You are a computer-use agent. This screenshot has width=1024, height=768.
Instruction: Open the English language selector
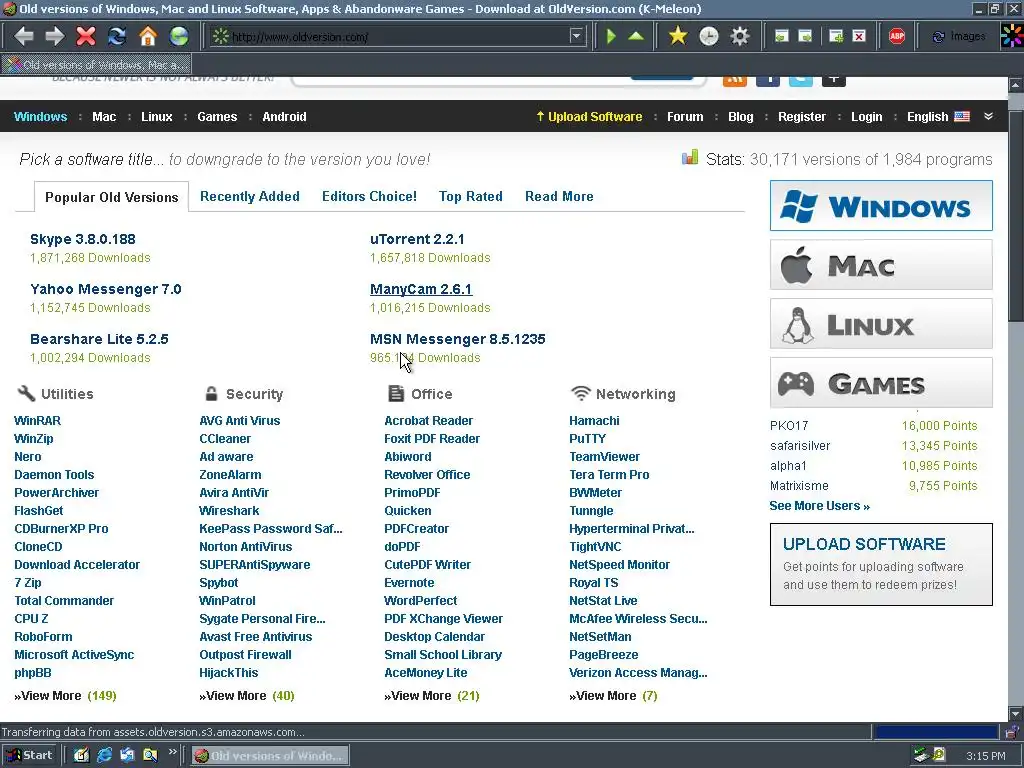(x=938, y=116)
